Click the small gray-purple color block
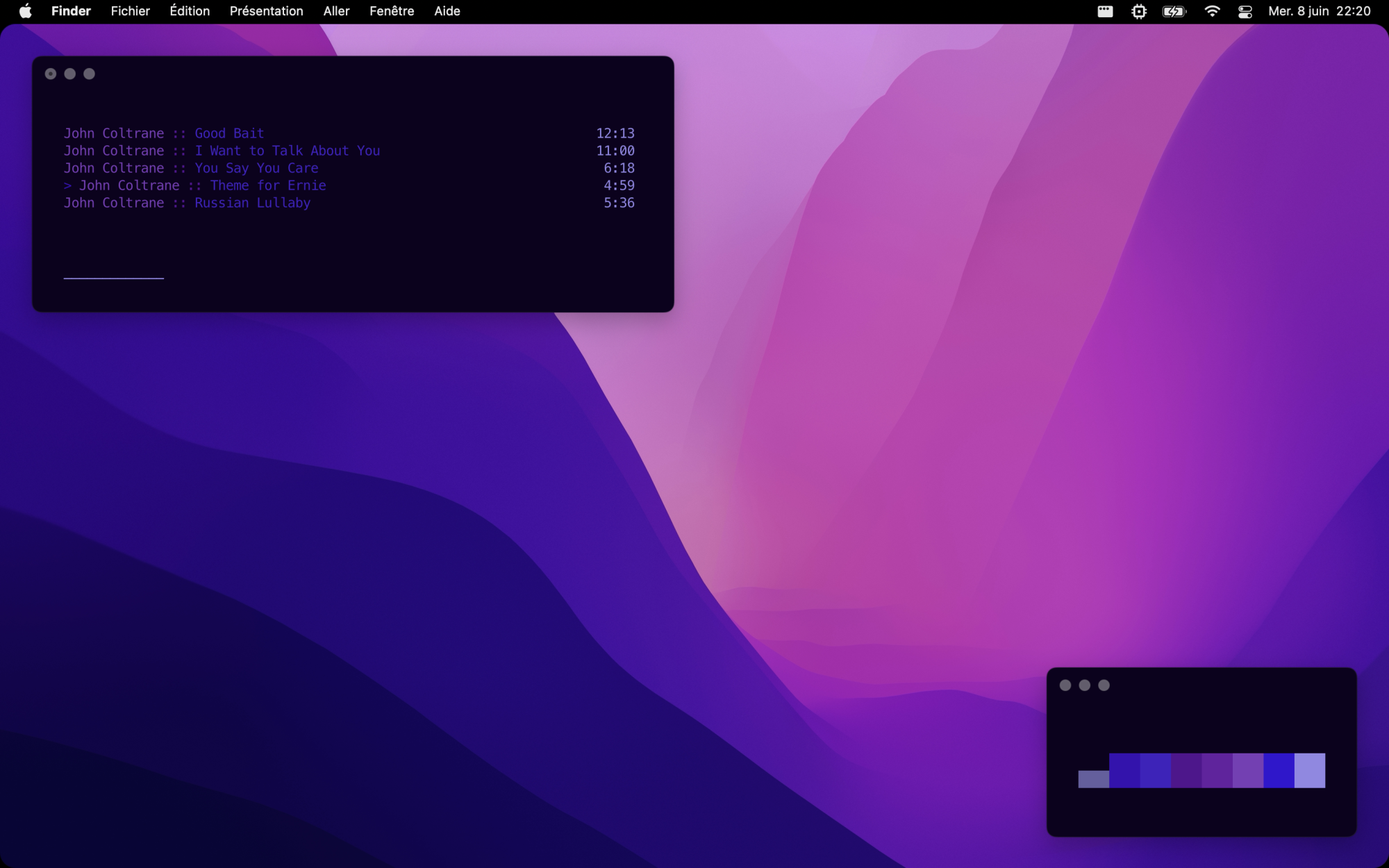Image resolution: width=1389 pixels, height=868 pixels. click(x=1093, y=778)
